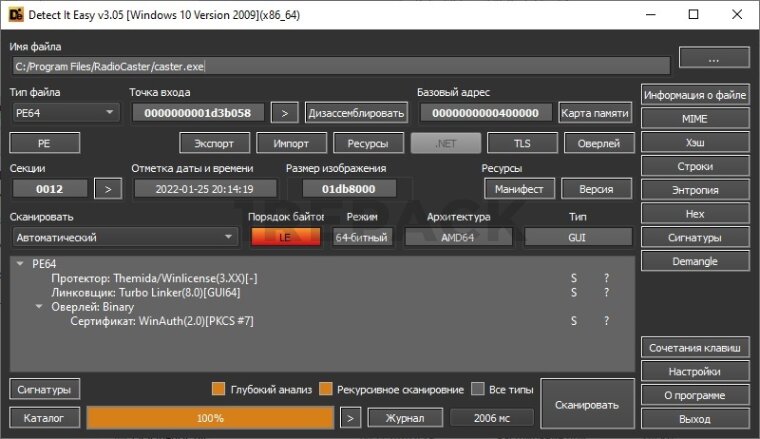The image size is (760, 439).
Task: Click the browse file button with three dots
Action: (713, 59)
